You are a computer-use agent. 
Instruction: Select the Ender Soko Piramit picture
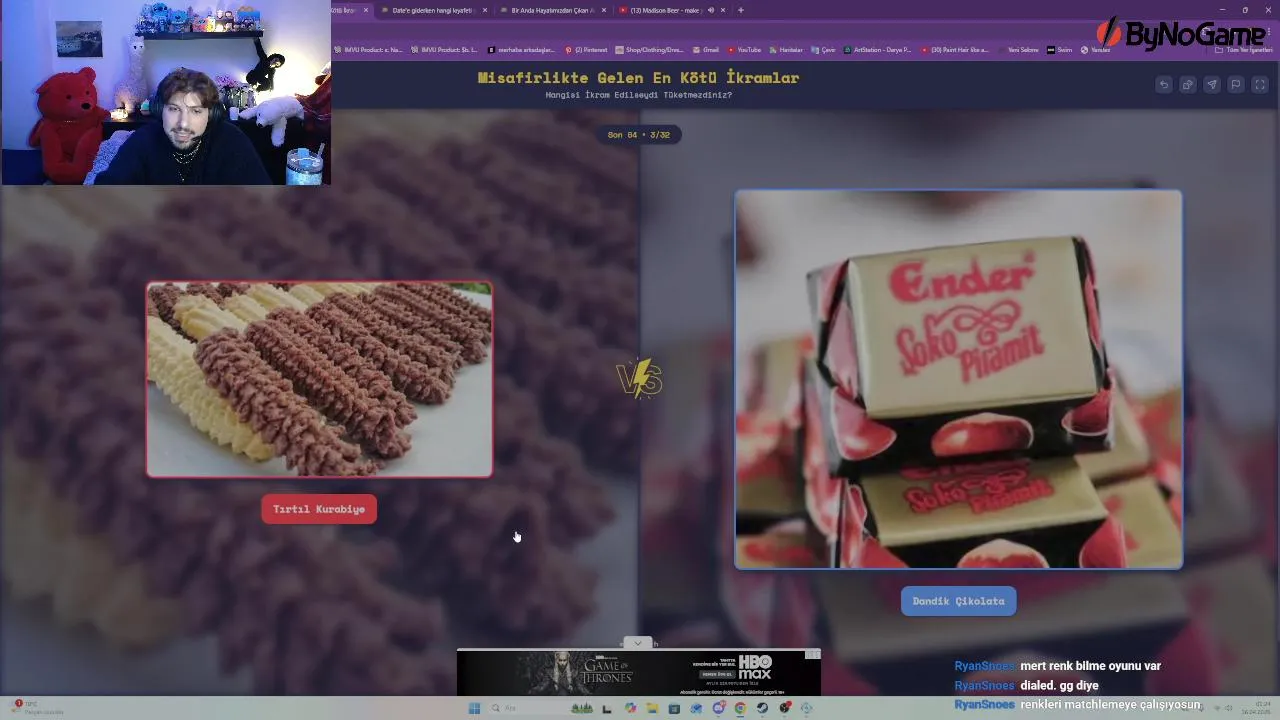point(958,380)
